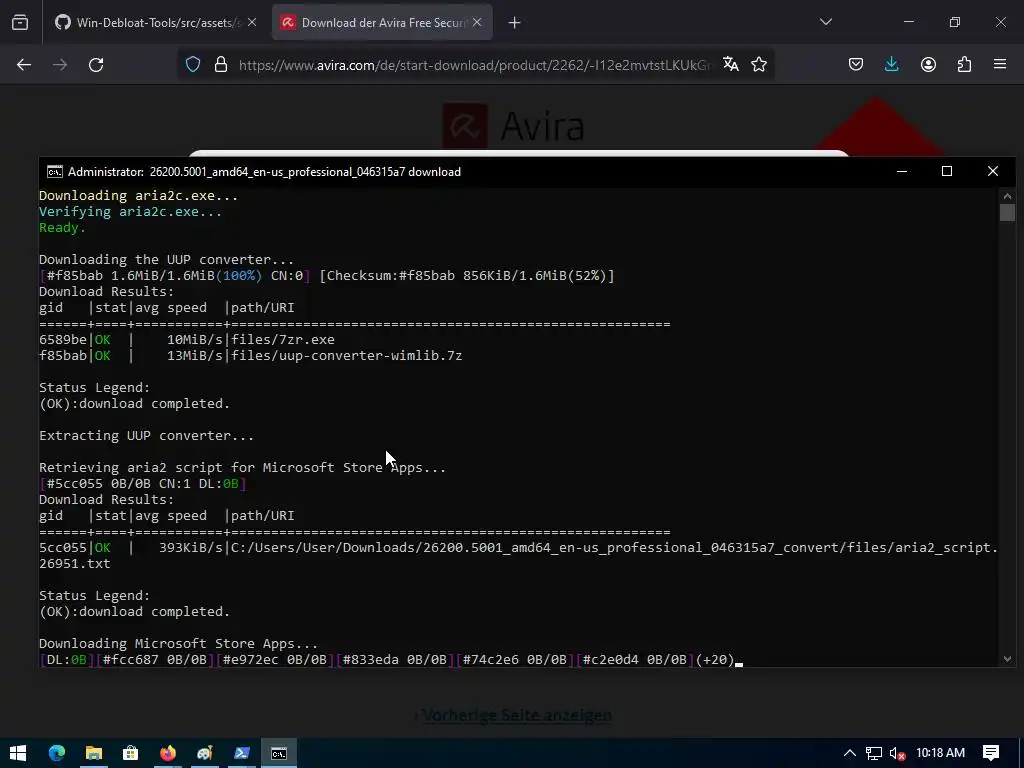Close the Avira download tab
Image resolution: width=1024 pixels, height=768 pixels.
click(477, 22)
